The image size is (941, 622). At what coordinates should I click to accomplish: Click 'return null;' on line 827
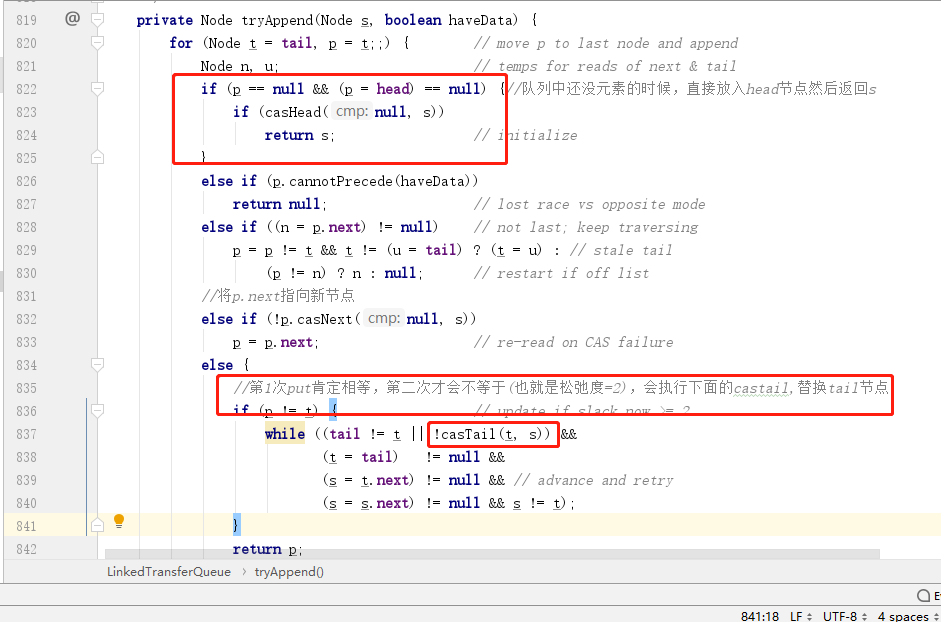(x=280, y=204)
